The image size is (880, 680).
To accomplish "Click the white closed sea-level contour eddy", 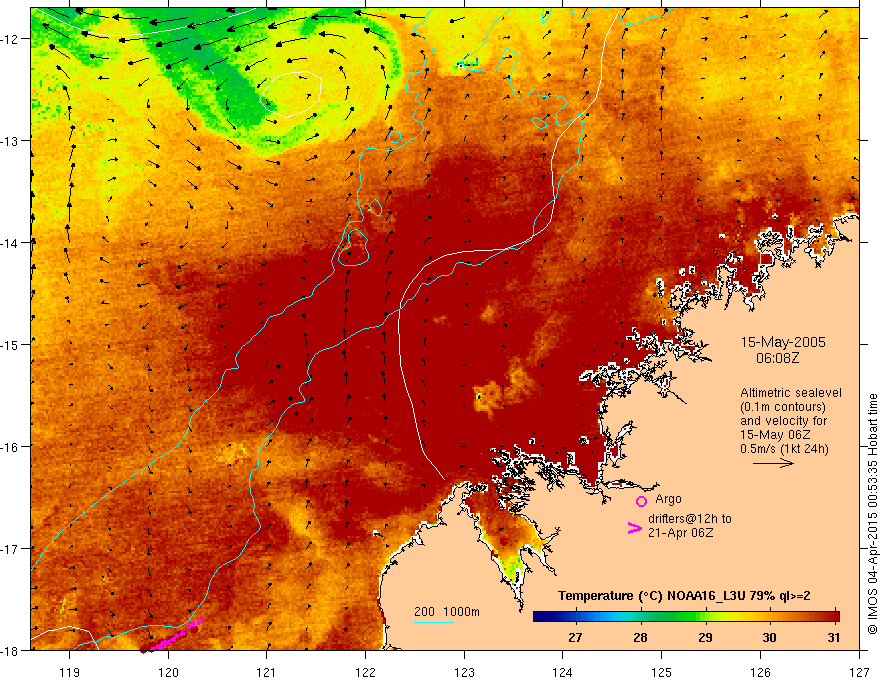I will click(290, 94).
